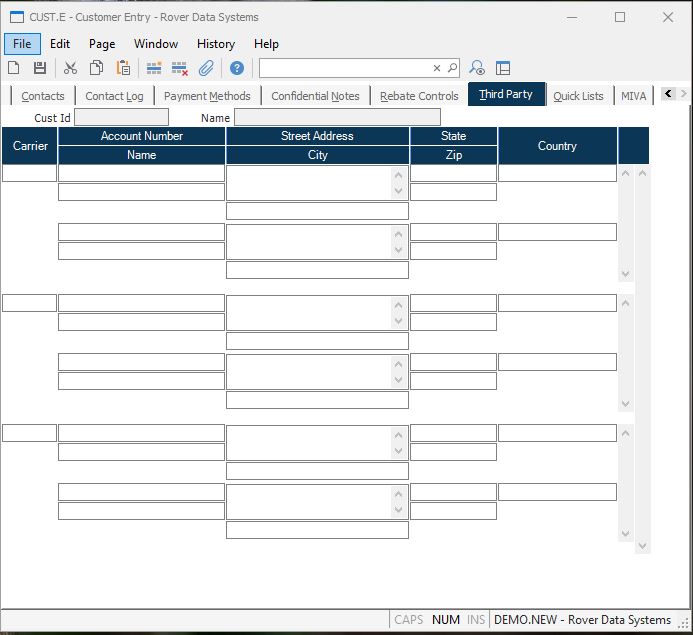Image resolution: width=693 pixels, height=635 pixels.
Task: Click the Cust Id input field
Action: [121, 118]
